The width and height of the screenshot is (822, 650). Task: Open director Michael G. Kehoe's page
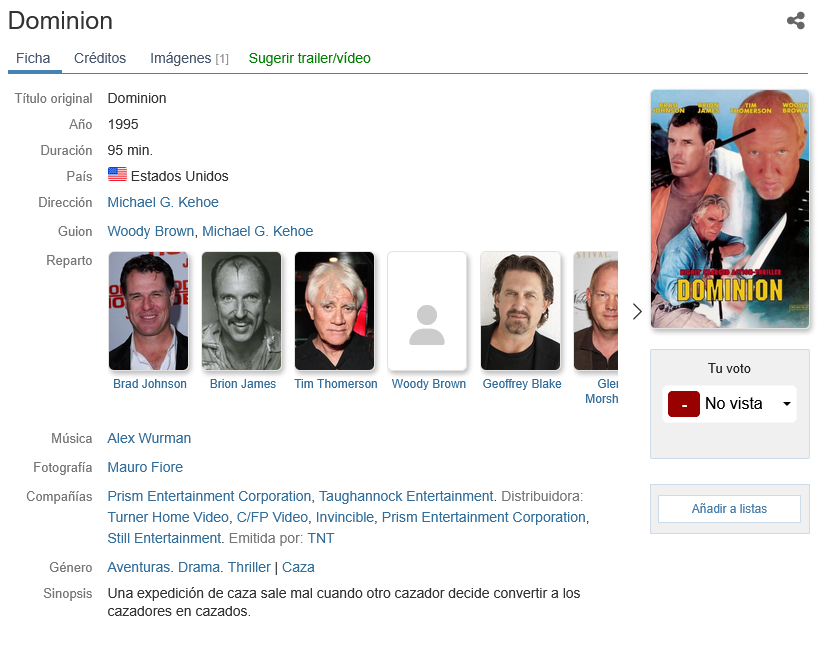[163, 202]
